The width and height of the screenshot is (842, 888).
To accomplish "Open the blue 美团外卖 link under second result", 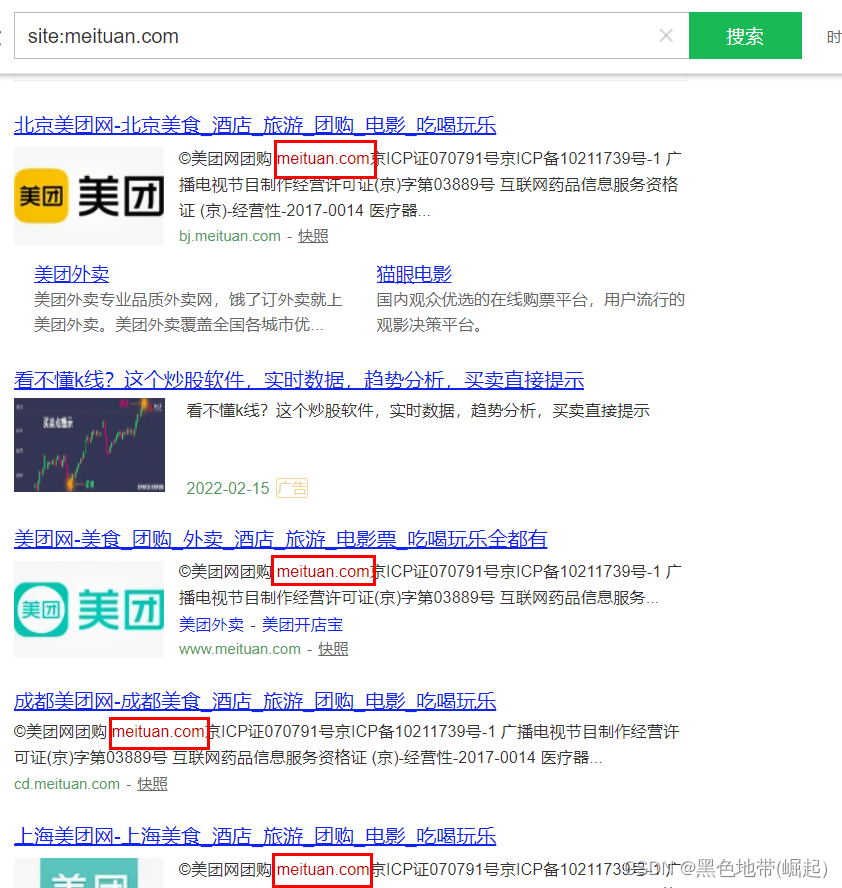I will [x=211, y=625].
